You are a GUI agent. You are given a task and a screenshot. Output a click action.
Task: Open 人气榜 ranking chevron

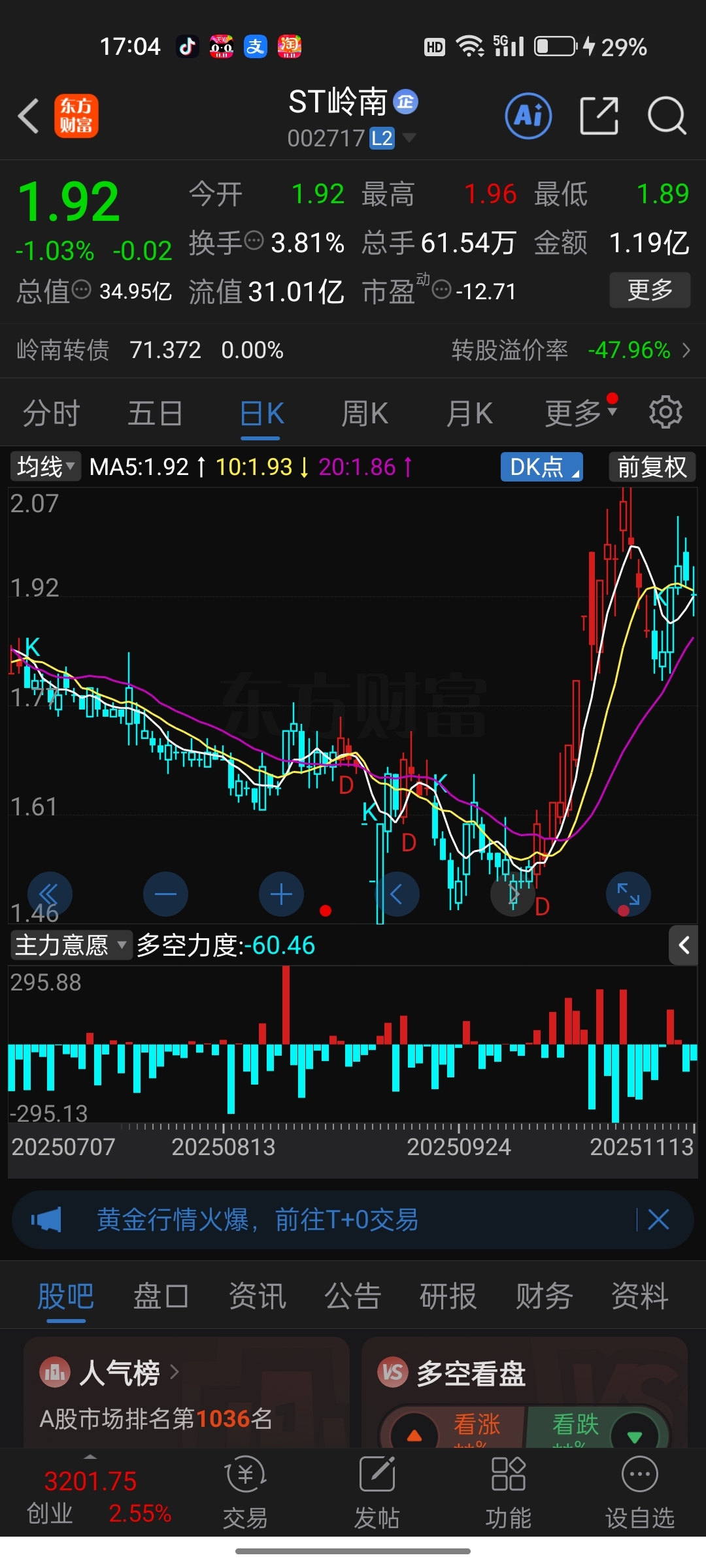click(174, 1373)
